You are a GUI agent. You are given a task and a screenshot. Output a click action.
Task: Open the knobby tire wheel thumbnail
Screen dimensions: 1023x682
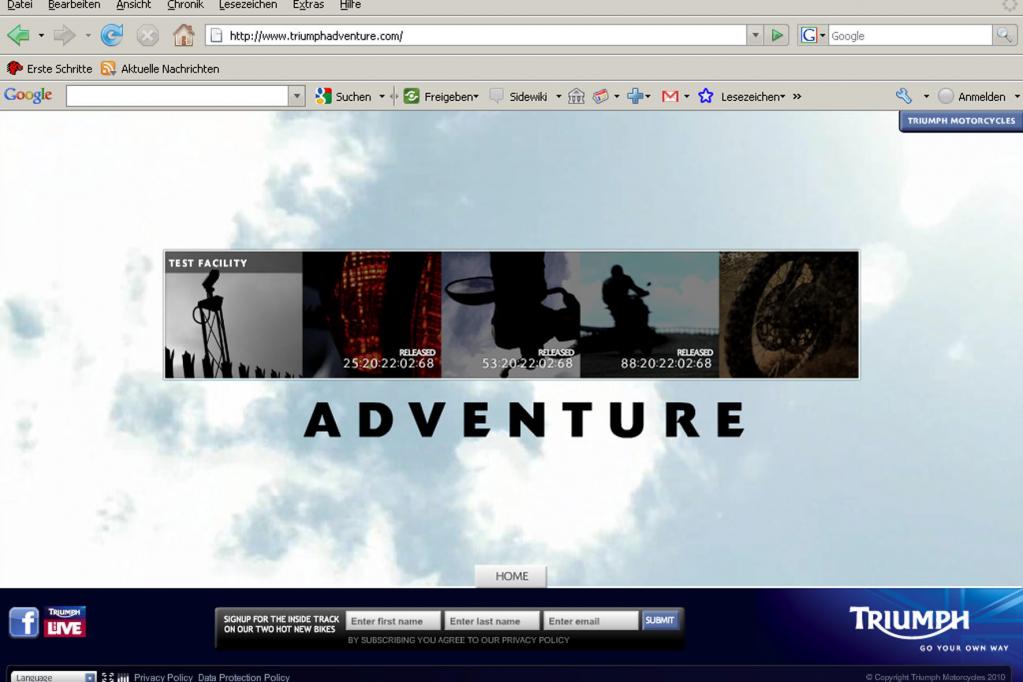pyautogui.click(x=789, y=315)
